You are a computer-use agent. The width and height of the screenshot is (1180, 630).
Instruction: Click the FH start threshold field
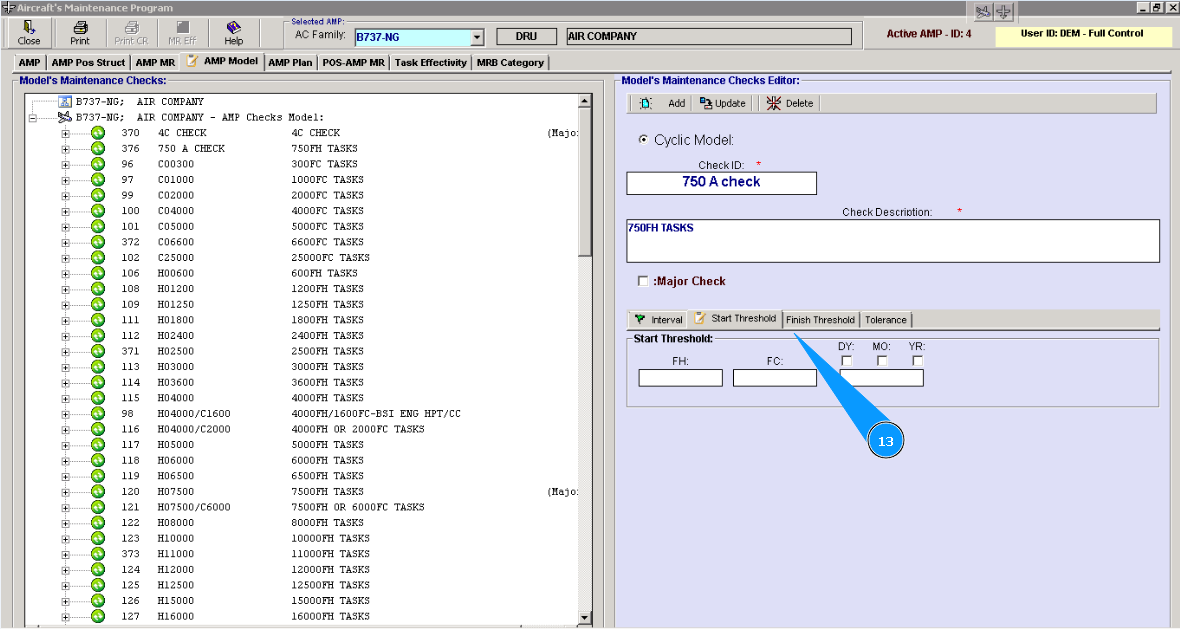pyautogui.click(x=680, y=378)
